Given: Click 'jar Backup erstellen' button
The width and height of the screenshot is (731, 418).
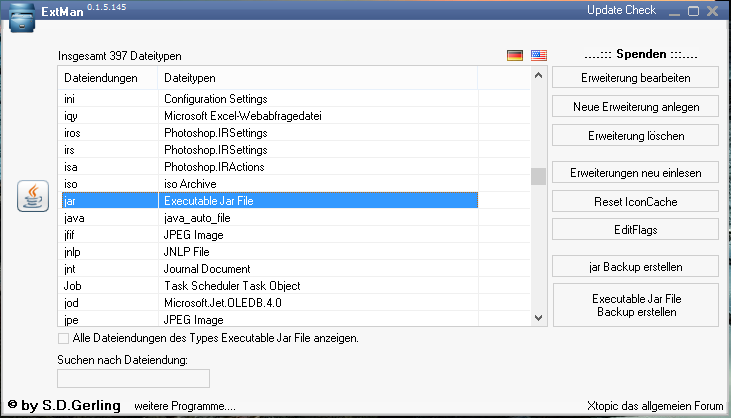Looking at the screenshot, I should (x=635, y=266).
